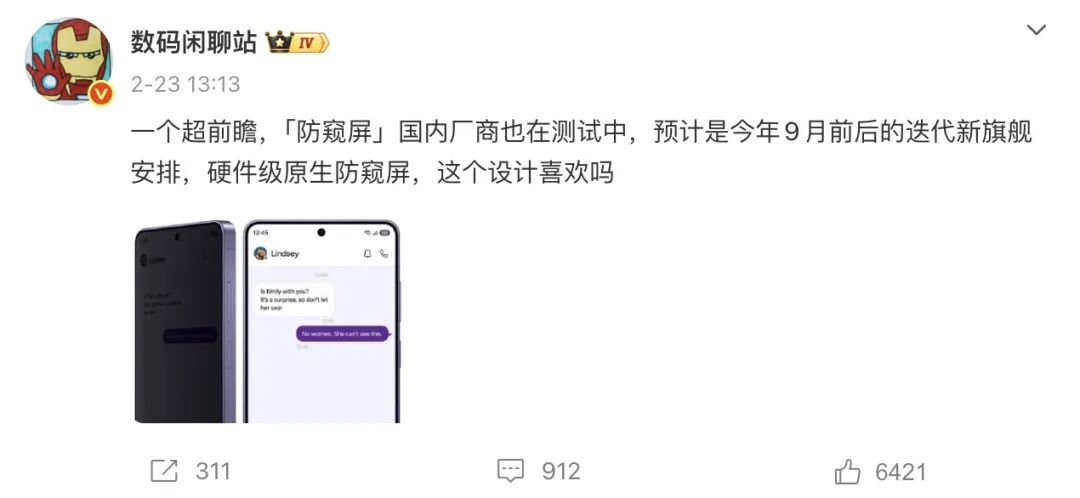Screen dimensions: 1080x498
Task: Click the like count 6421
Action: point(901,472)
